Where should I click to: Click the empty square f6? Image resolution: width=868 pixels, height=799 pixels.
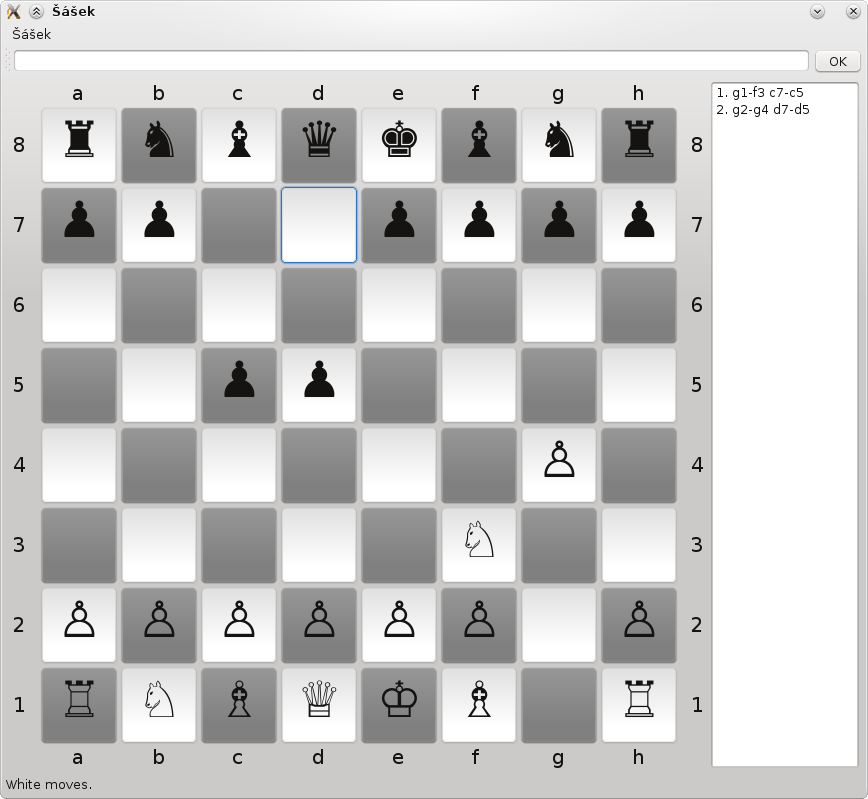pyautogui.click(x=479, y=305)
